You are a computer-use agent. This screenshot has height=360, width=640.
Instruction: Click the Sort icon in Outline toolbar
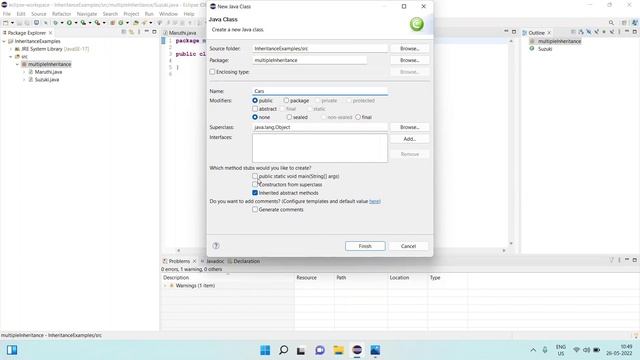(x=581, y=32)
